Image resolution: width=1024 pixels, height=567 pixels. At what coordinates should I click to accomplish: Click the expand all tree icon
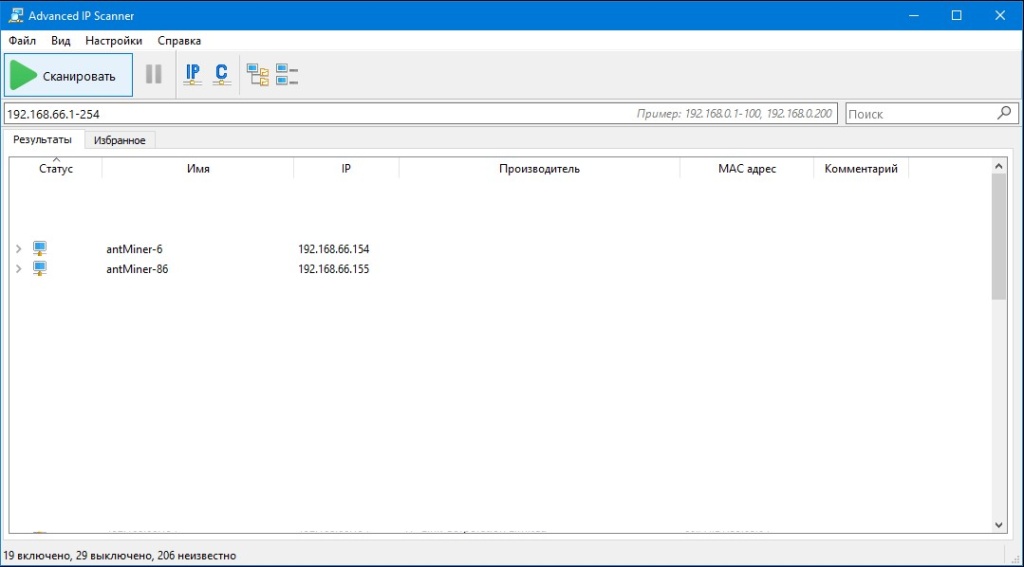(257, 74)
